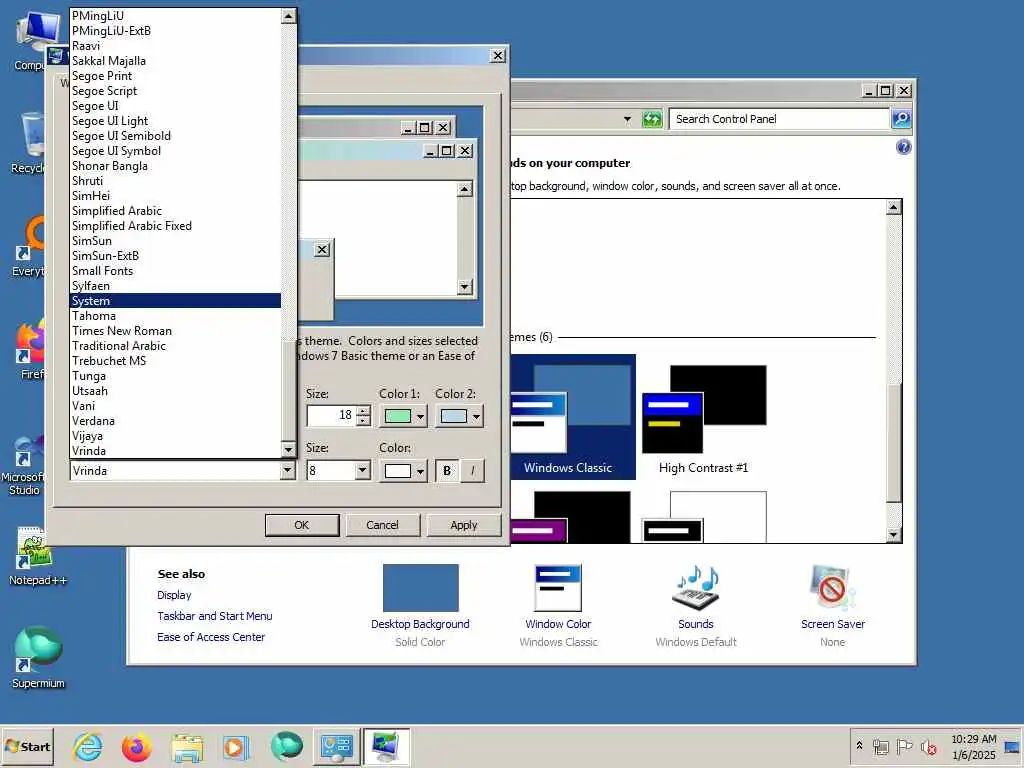Viewport: 1024px width, 768px height.
Task: Pick Segoe UI Light font
Action: click(175, 121)
